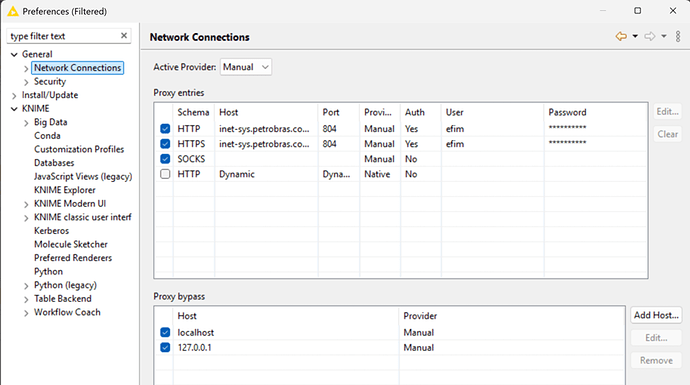Image resolution: width=690 pixels, height=385 pixels.
Task: Open the Active Provider dropdown
Action: pyautogui.click(x=246, y=67)
